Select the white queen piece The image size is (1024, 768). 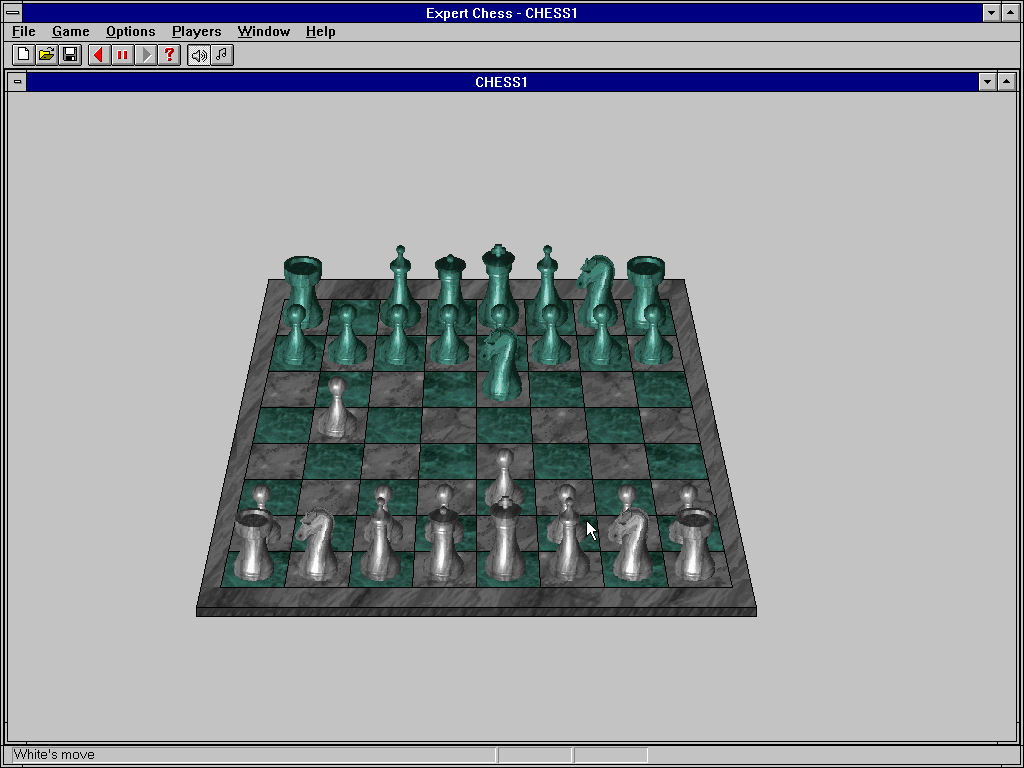444,542
